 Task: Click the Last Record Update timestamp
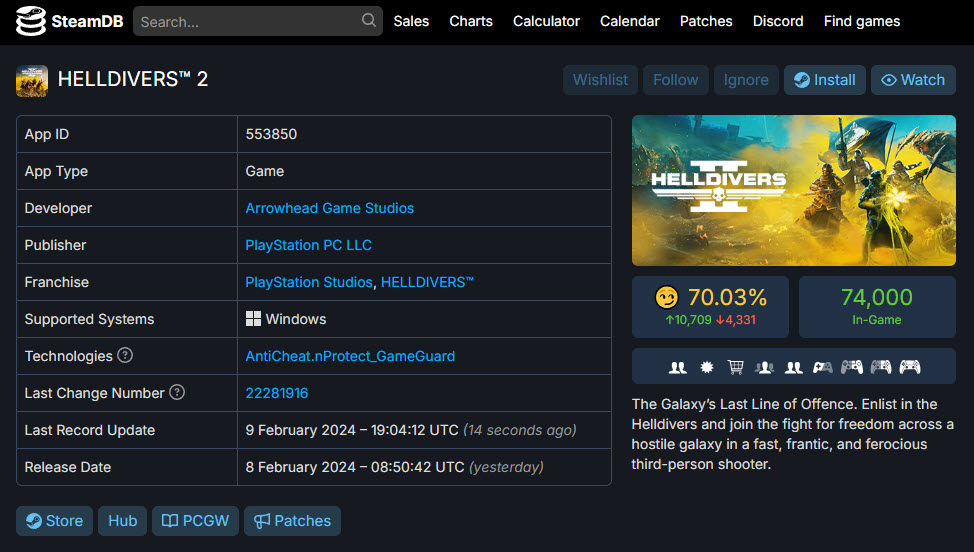(411, 430)
